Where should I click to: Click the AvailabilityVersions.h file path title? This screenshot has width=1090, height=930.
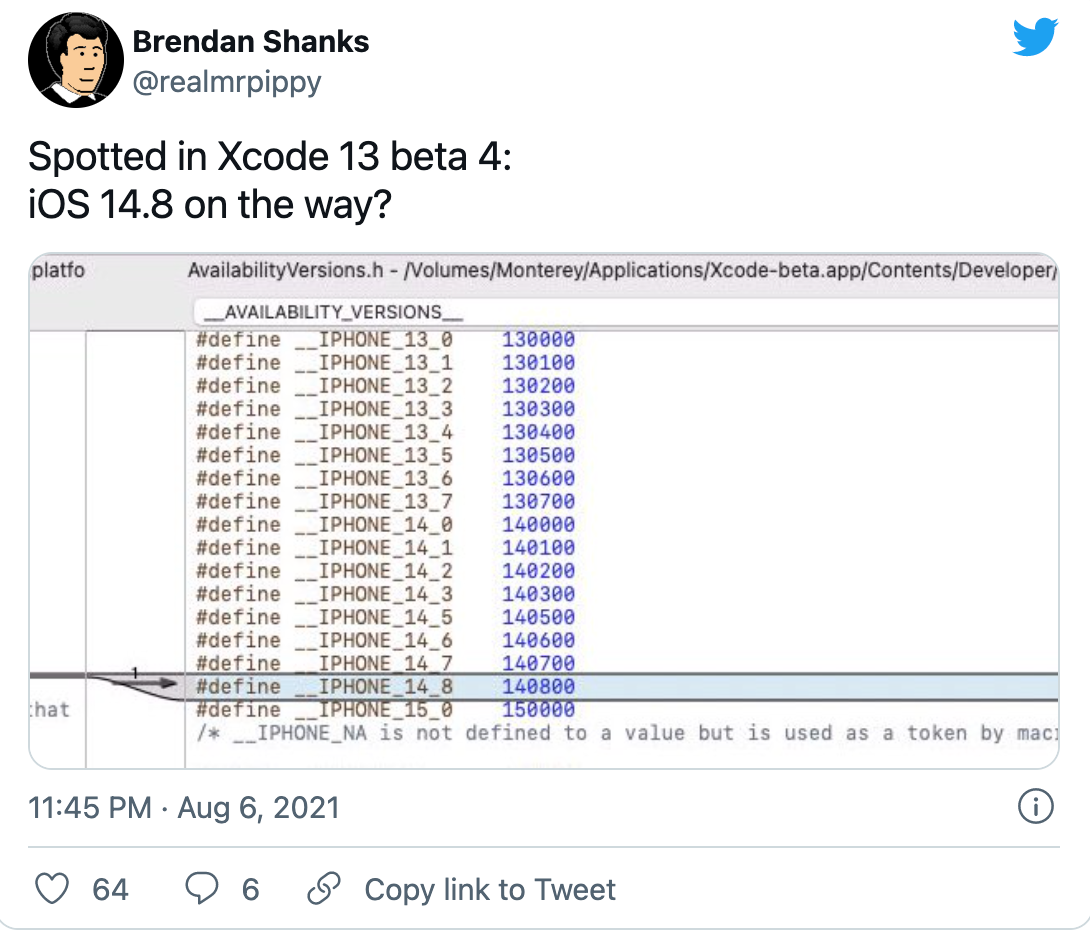click(620, 271)
